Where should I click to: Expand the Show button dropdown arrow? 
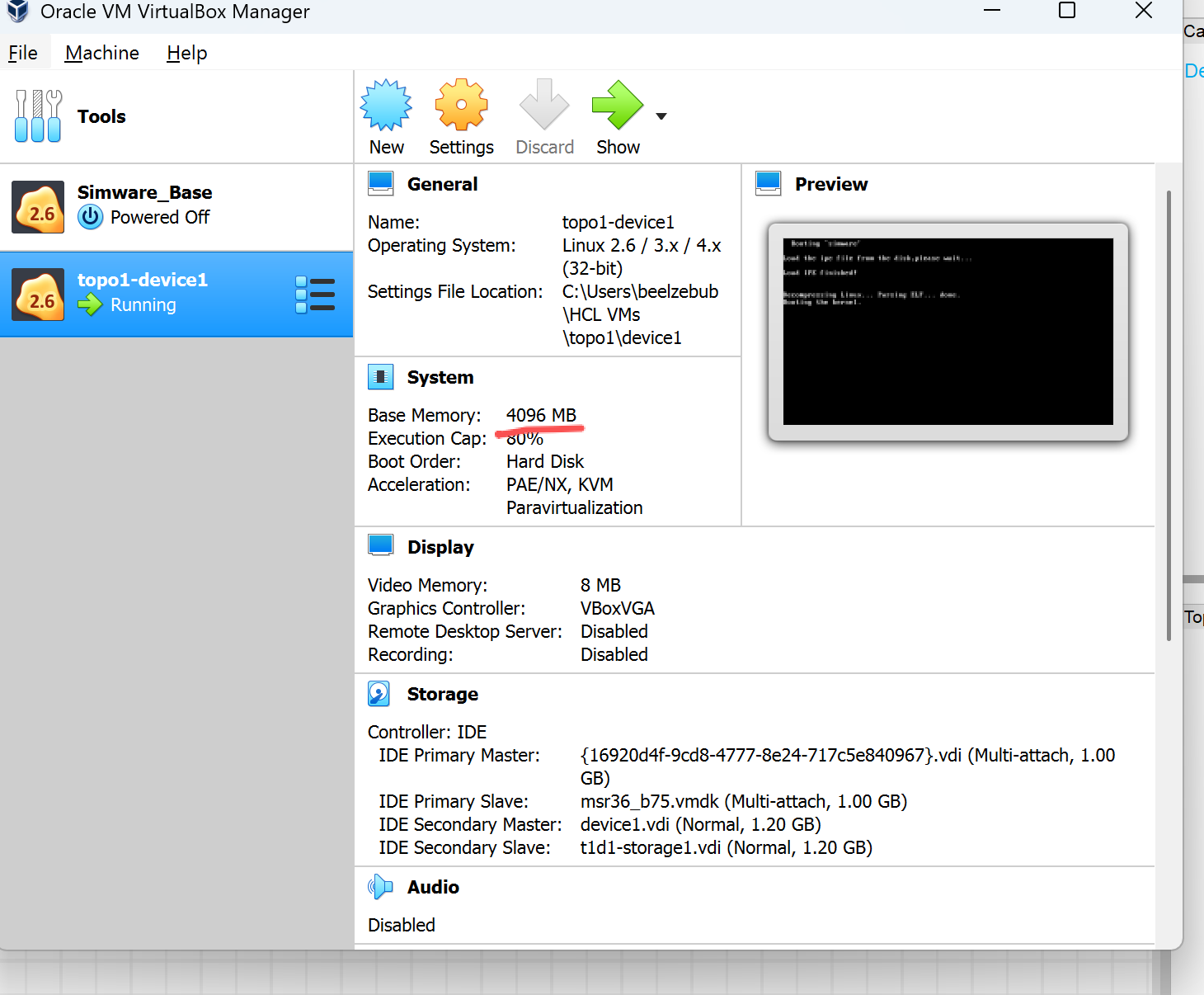661,116
